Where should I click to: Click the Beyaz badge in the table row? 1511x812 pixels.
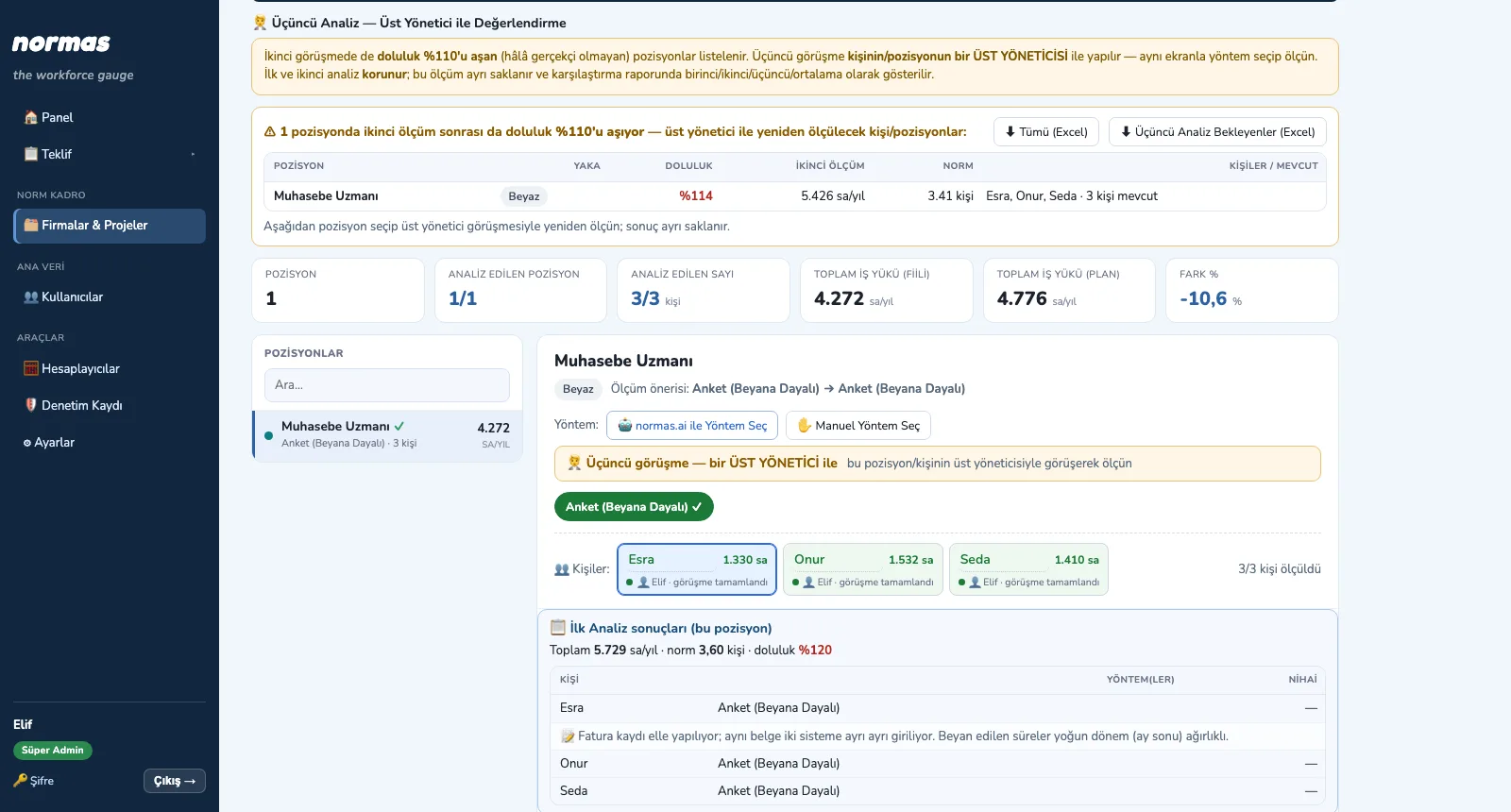click(524, 196)
